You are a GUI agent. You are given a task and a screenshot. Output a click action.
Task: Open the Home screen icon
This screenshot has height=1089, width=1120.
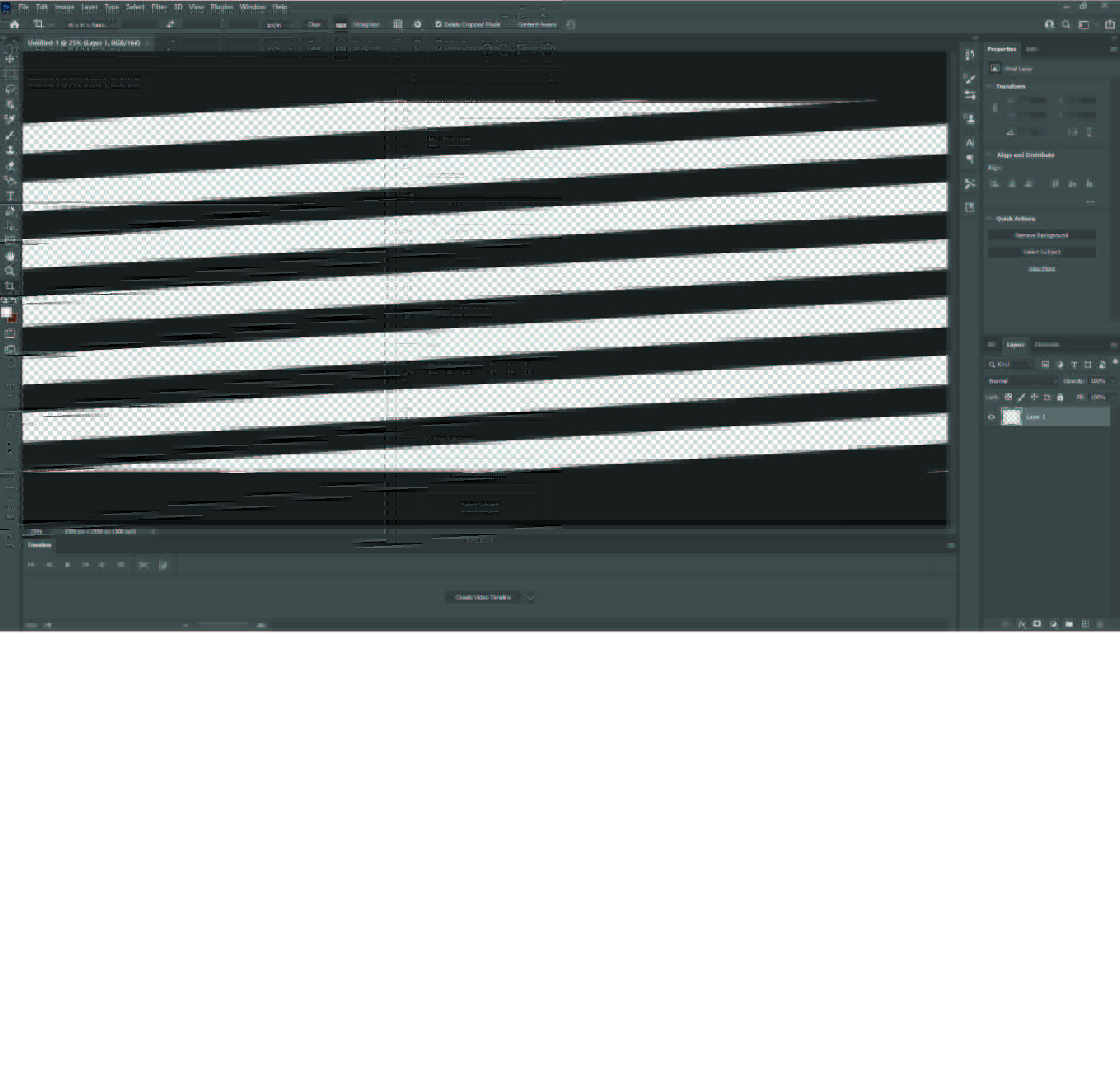(x=13, y=24)
